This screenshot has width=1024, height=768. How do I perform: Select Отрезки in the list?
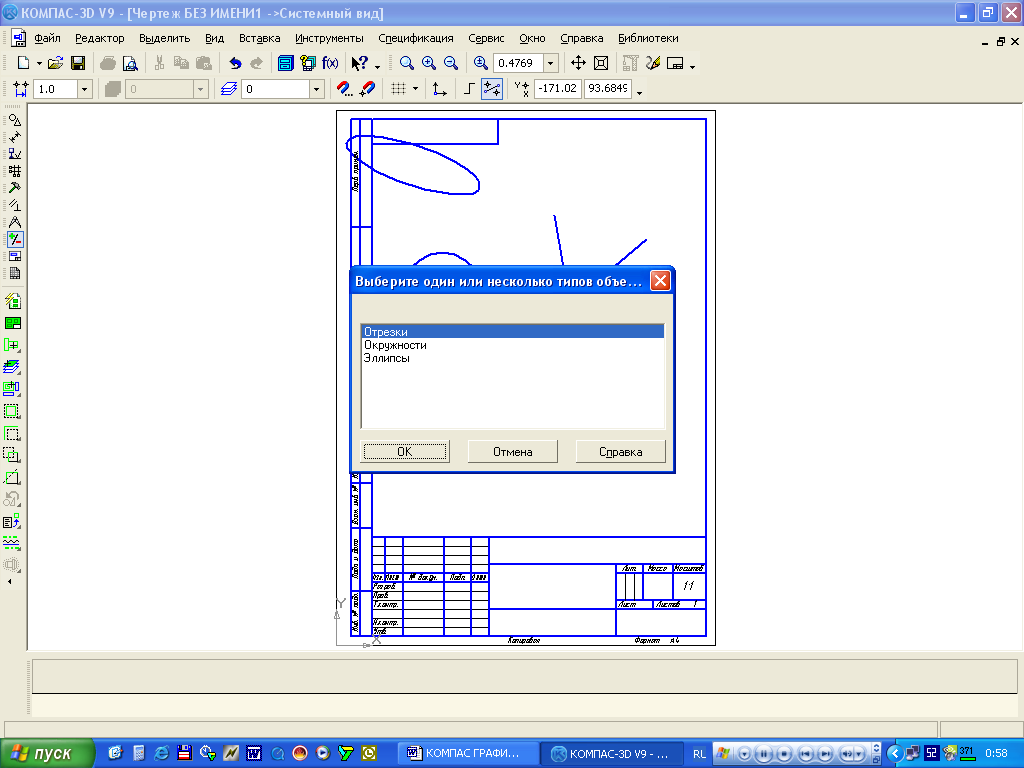(x=513, y=332)
